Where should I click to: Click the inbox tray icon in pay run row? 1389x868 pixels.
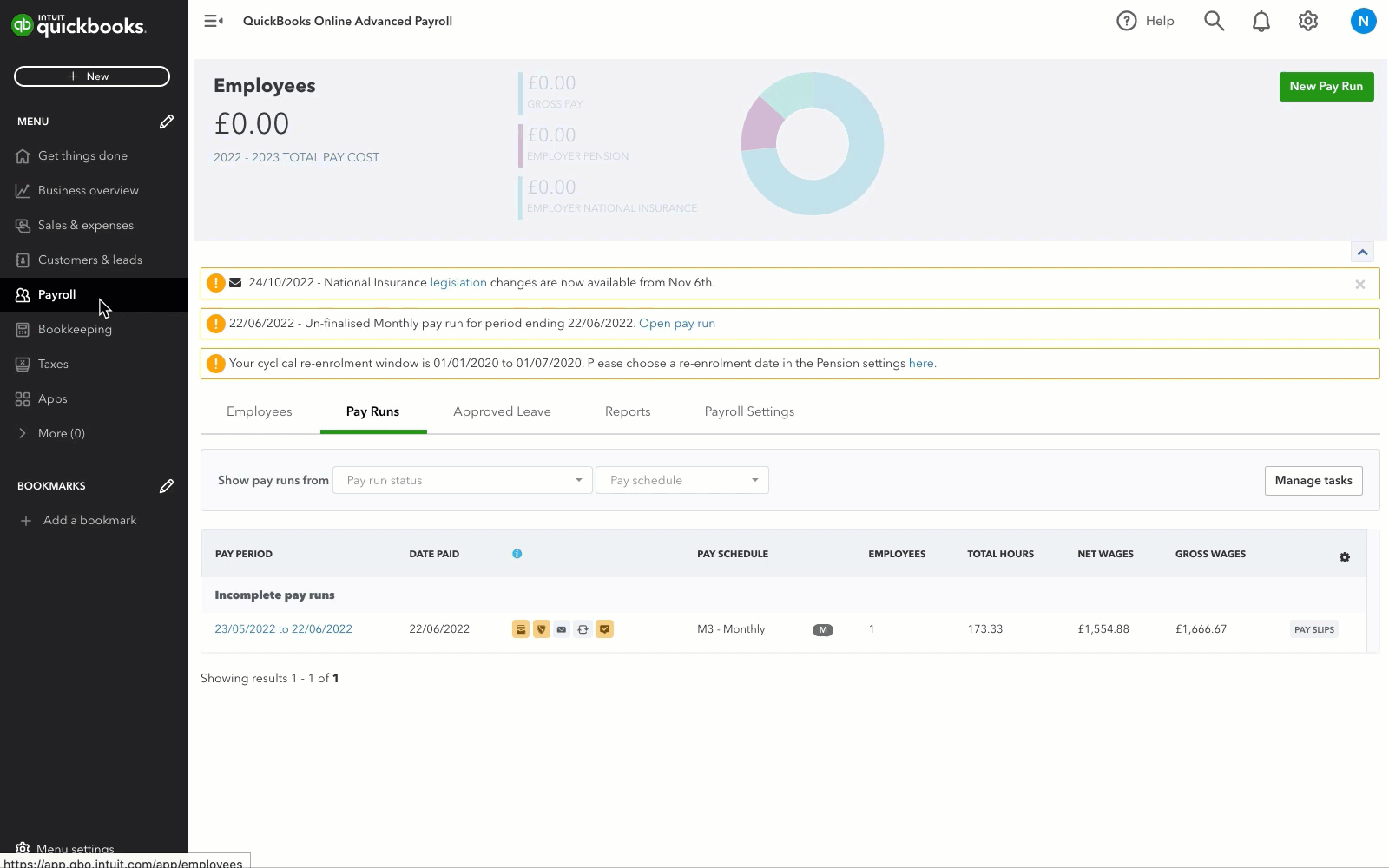(x=520, y=629)
